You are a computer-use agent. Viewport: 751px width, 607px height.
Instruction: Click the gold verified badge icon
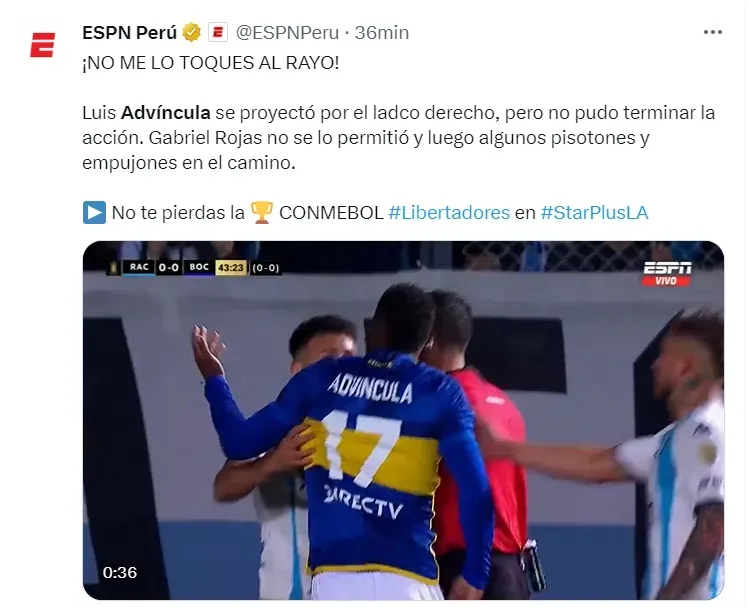coord(192,33)
